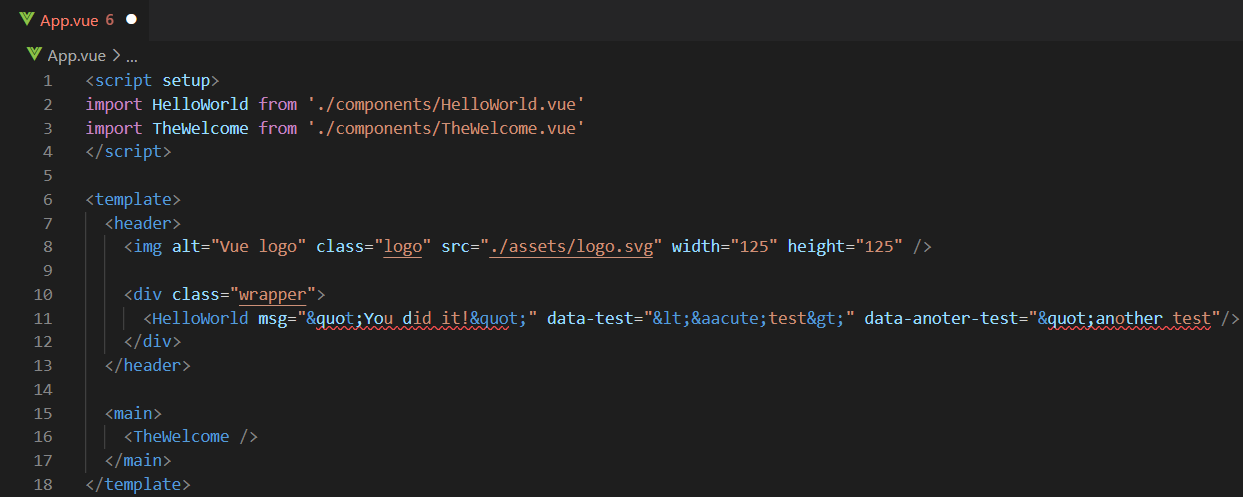Click line number 6 in the gutter

pos(48,199)
